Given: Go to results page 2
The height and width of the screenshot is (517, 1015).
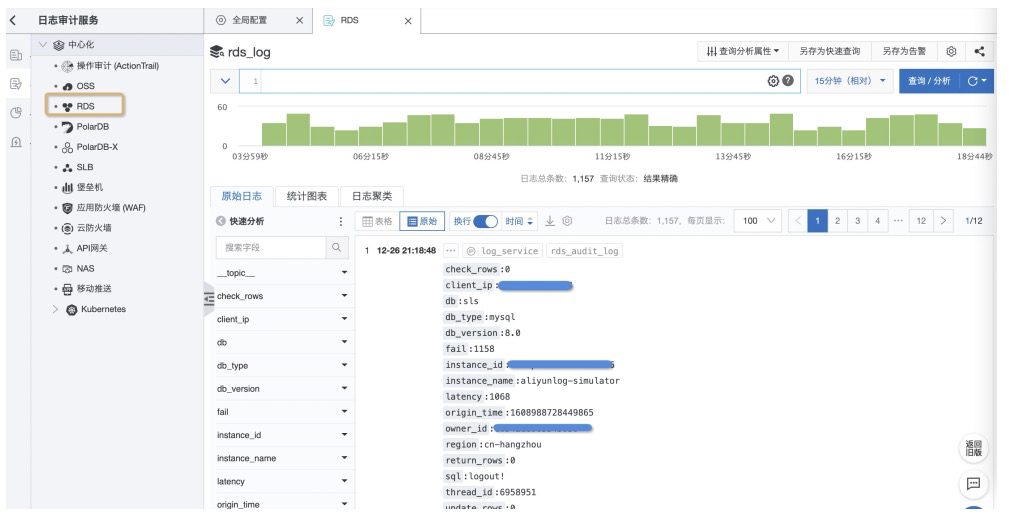Looking at the screenshot, I should coord(837,221).
